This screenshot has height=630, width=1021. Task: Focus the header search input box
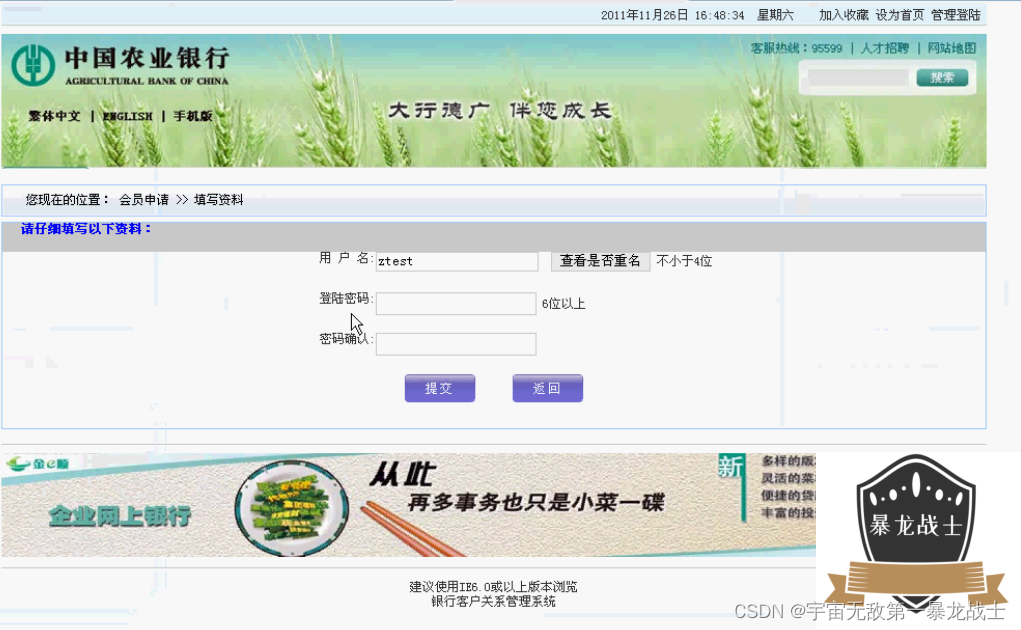[857, 77]
